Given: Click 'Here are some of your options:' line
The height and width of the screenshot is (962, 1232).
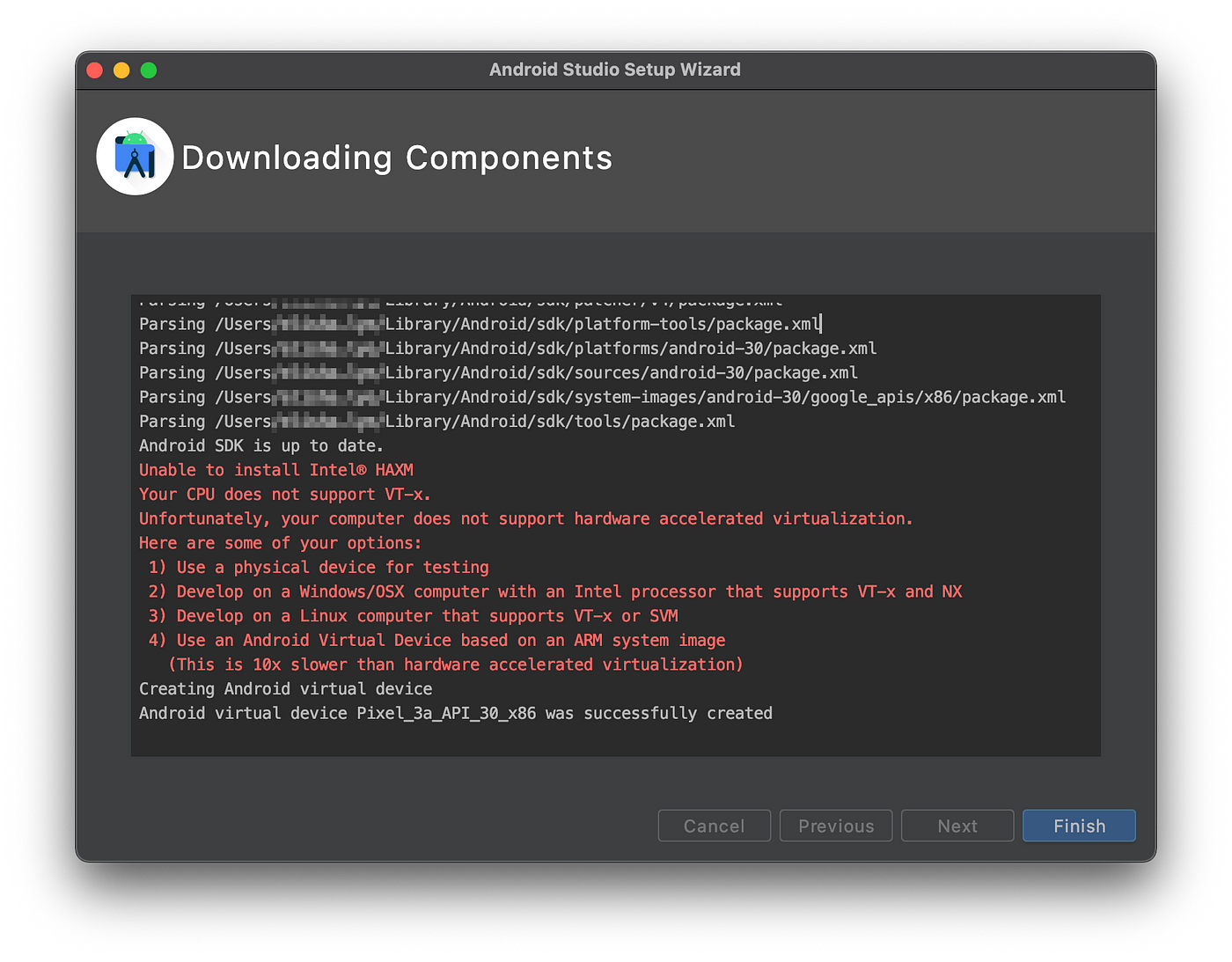Looking at the screenshot, I should [281, 543].
